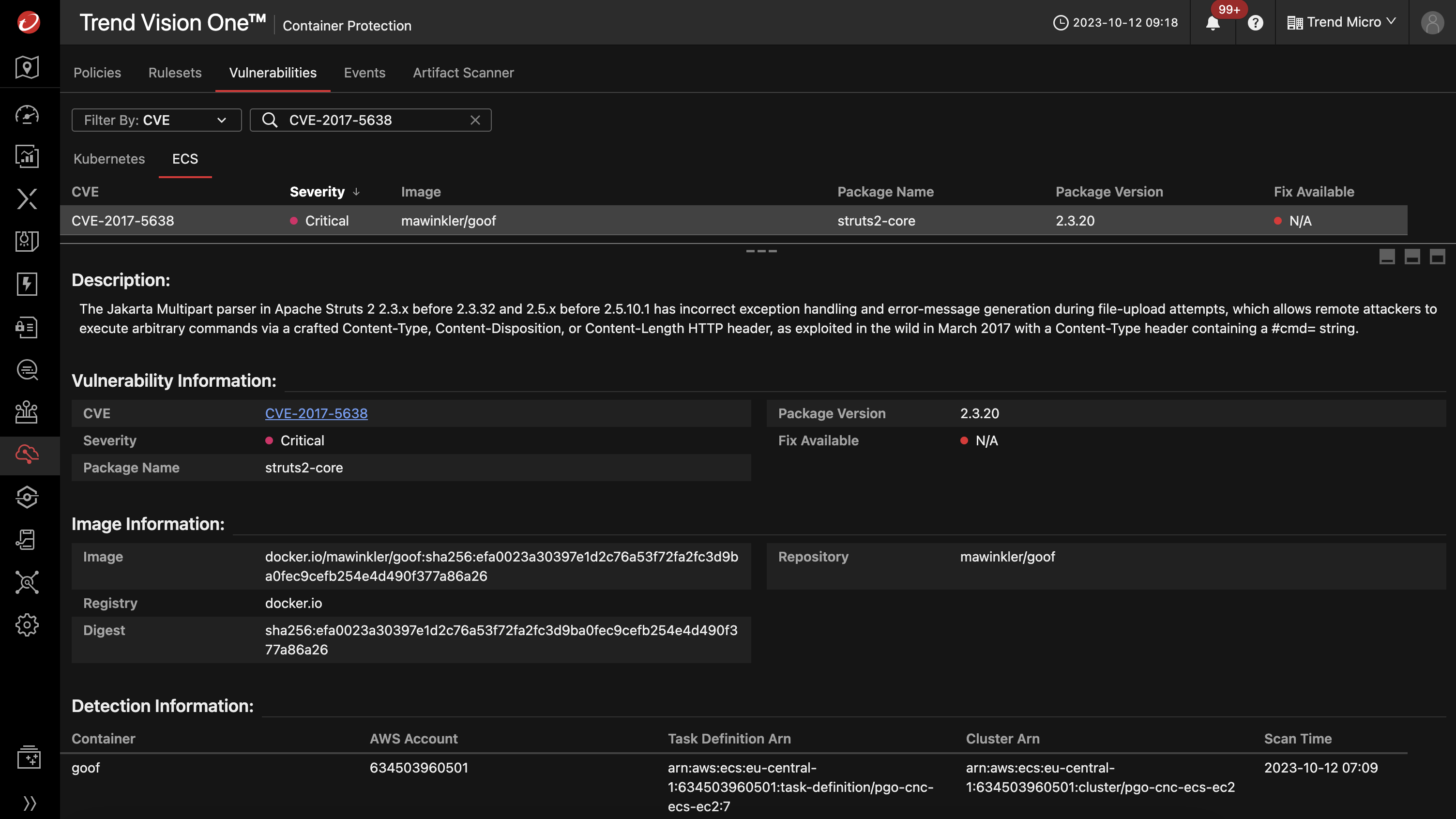Image resolution: width=1456 pixels, height=819 pixels.
Task: Maximize the details panel layout
Action: click(x=1437, y=257)
